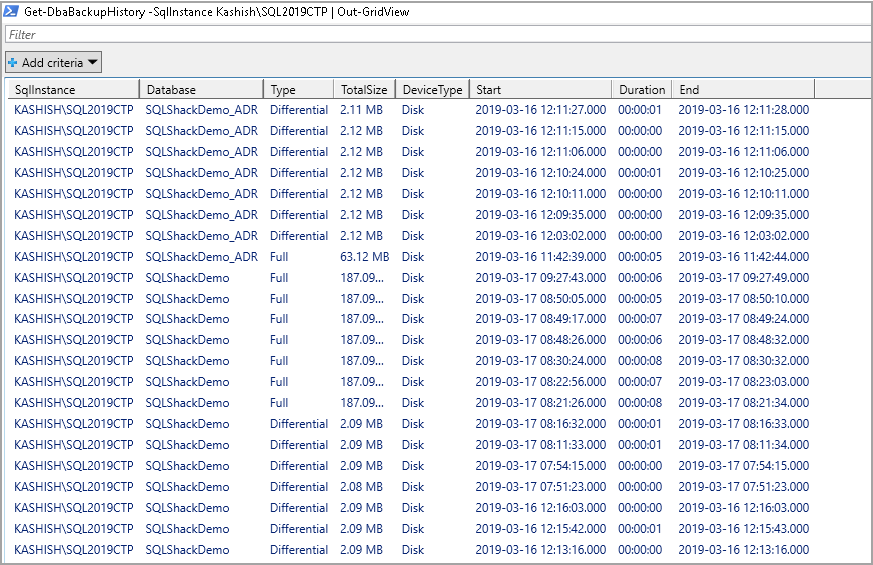Click start time 2019-03-17 08:21:26.000

coord(541,402)
